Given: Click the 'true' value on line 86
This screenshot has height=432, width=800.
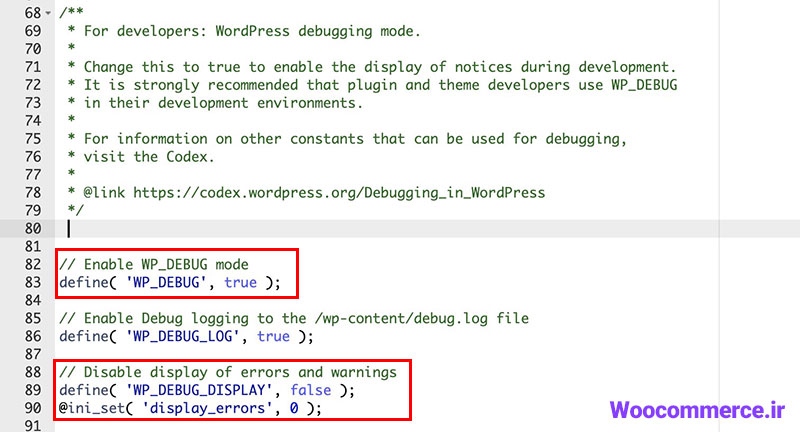Looking at the screenshot, I should click(x=273, y=337).
